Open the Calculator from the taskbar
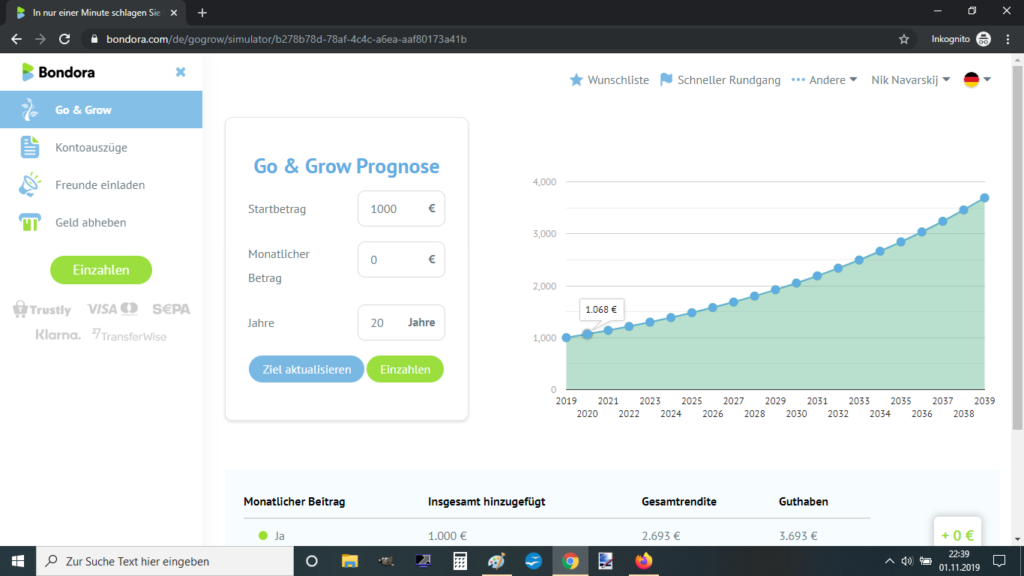 (460, 561)
